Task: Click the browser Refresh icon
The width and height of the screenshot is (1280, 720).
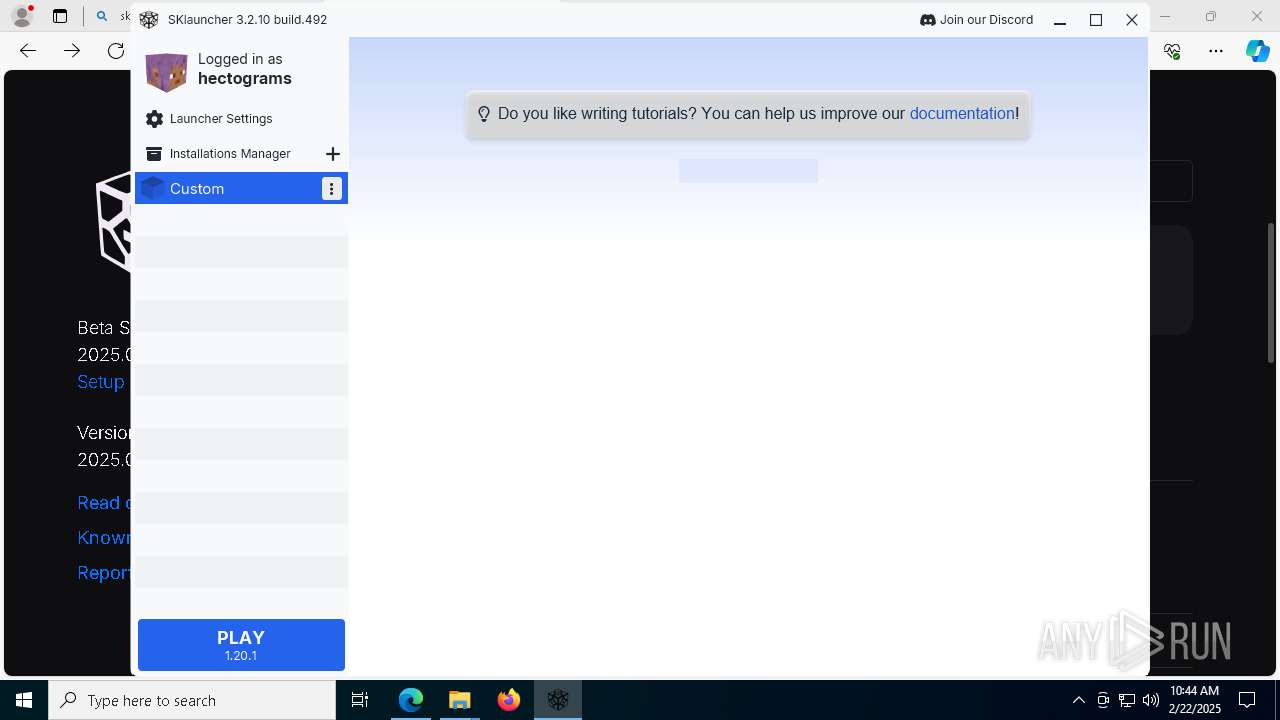Action: (116, 51)
